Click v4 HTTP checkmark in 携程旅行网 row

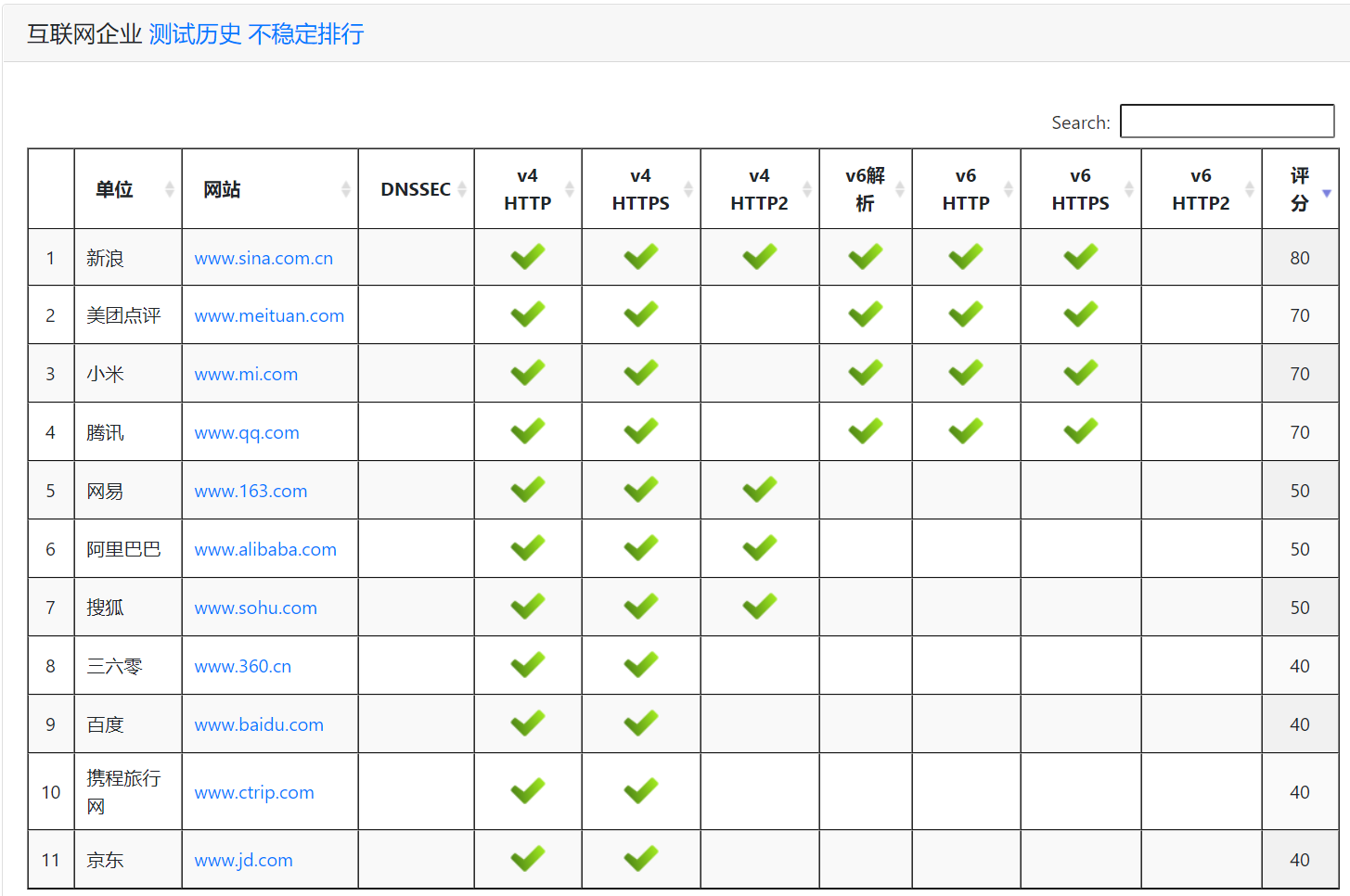click(x=528, y=791)
